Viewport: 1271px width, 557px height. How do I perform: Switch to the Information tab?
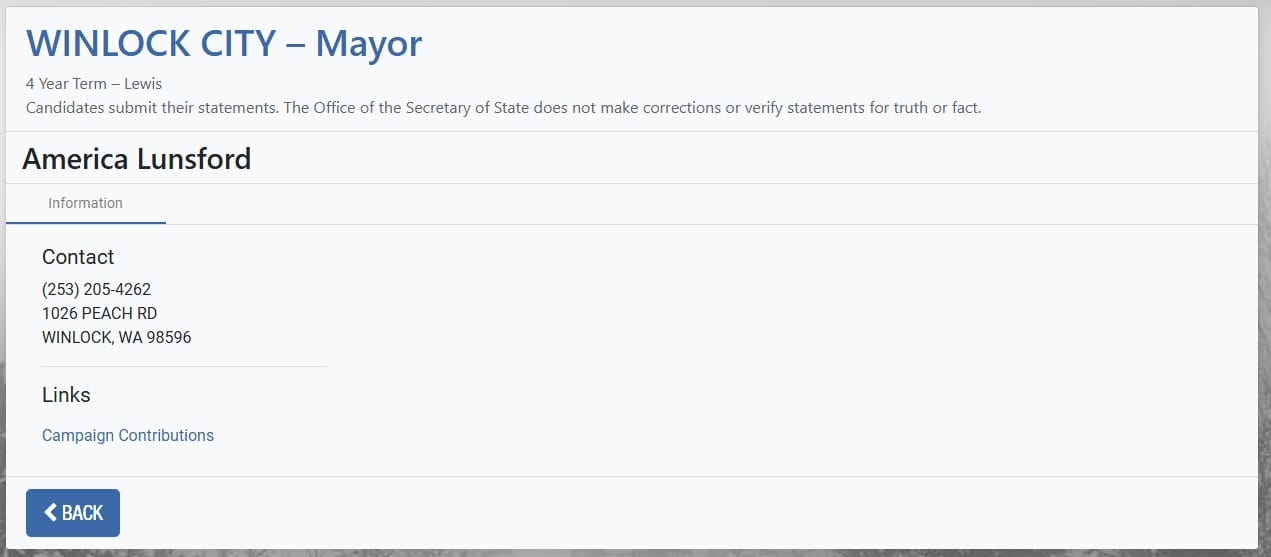(85, 203)
